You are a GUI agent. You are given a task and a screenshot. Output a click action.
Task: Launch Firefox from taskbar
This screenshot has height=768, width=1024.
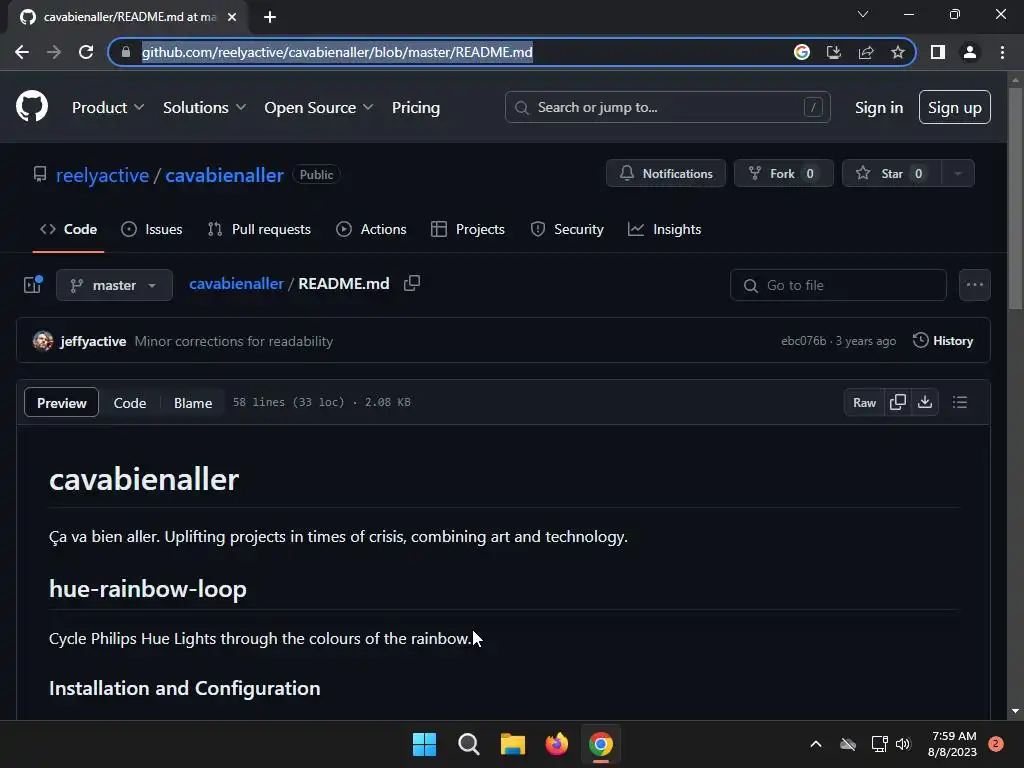557,744
